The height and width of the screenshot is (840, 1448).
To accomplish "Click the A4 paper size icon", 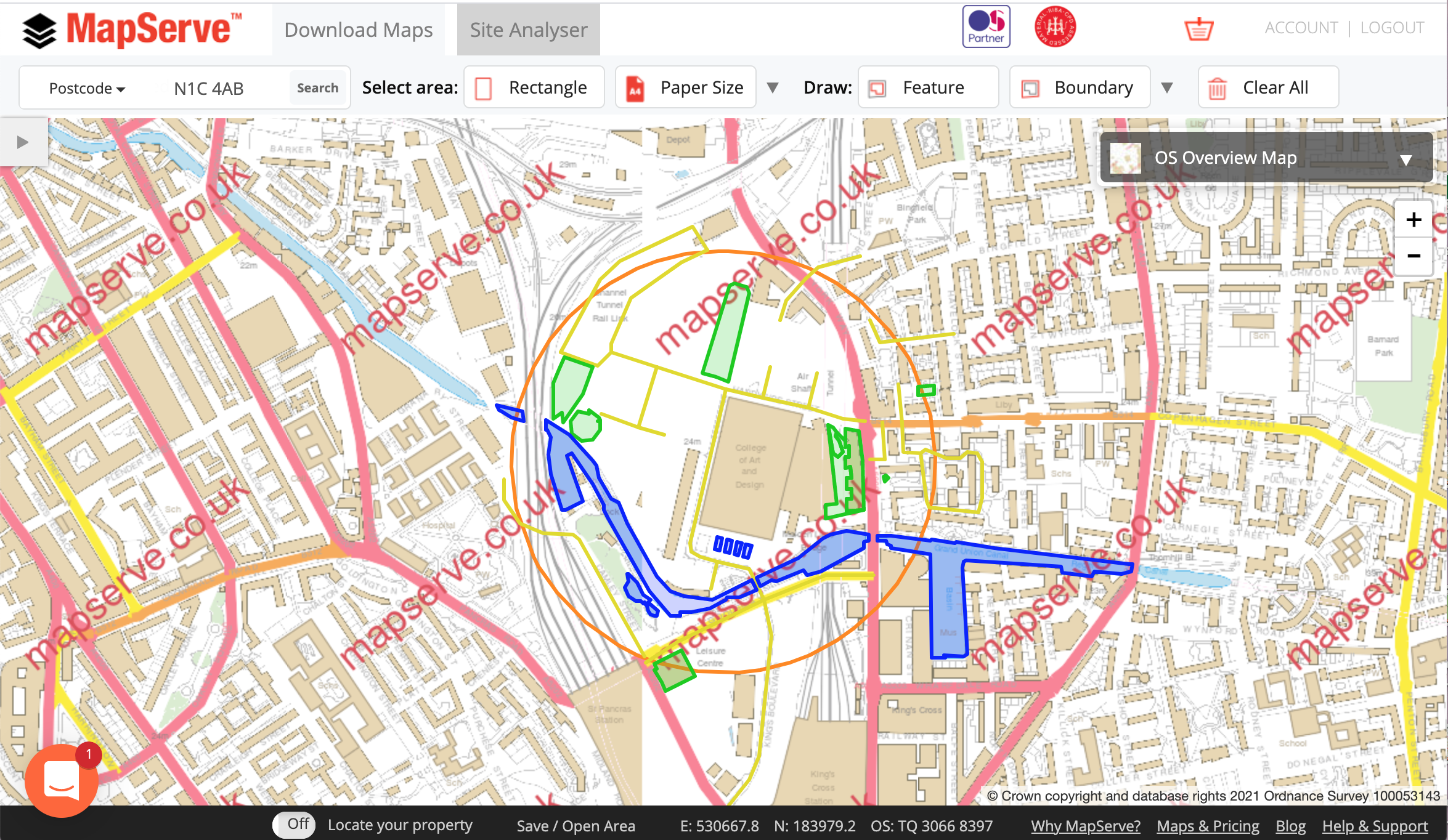I will (x=635, y=88).
